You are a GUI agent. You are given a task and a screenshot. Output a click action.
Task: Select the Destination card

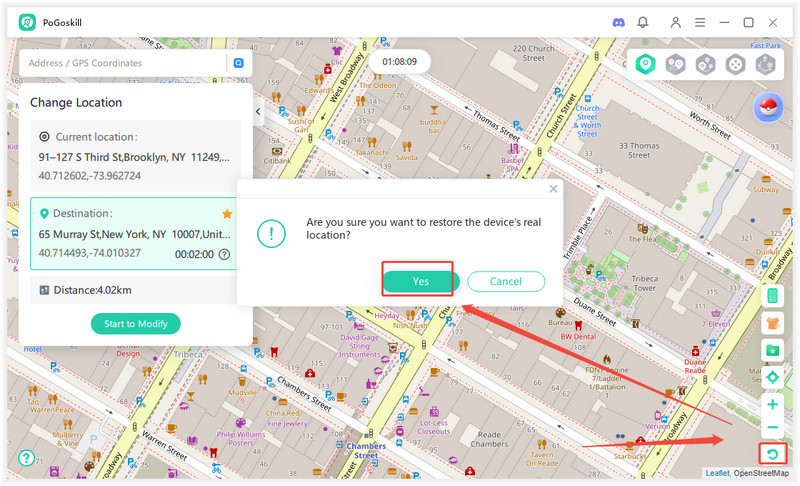coord(136,234)
